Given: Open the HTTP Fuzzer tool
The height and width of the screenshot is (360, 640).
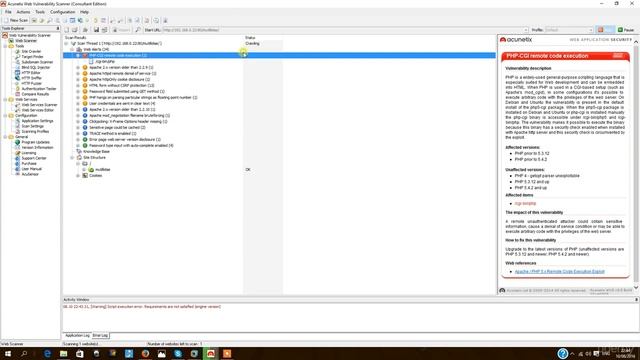Looking at the screenshot, I should [x=31, y=83].
